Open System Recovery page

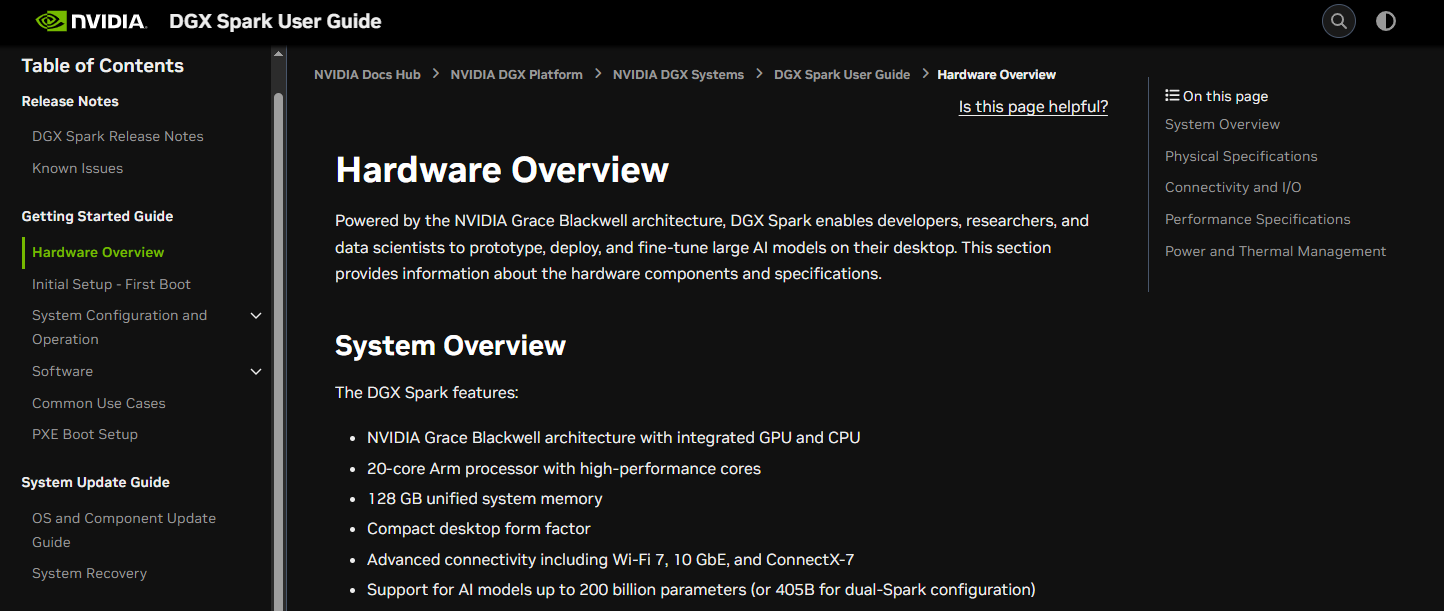pos(89,573)
